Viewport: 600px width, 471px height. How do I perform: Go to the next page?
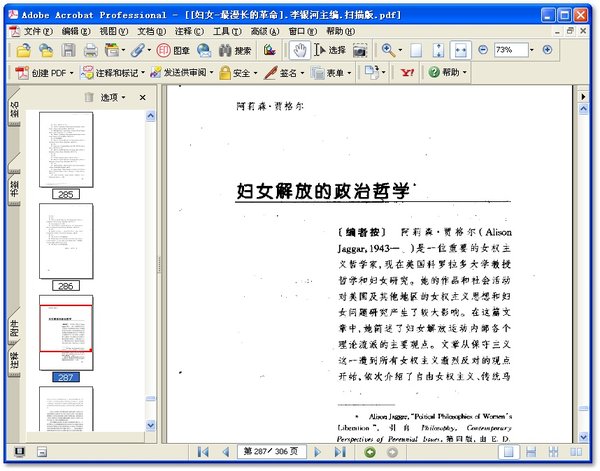point(317,453)
